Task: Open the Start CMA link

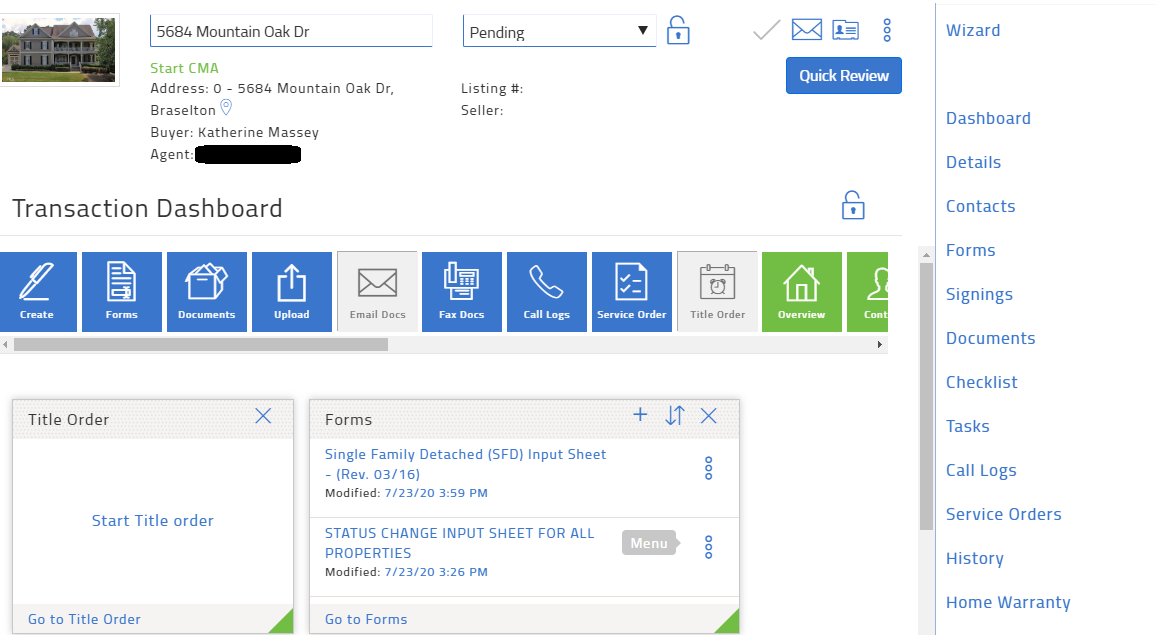Action: pyautogui.click(x=184, y=68)
